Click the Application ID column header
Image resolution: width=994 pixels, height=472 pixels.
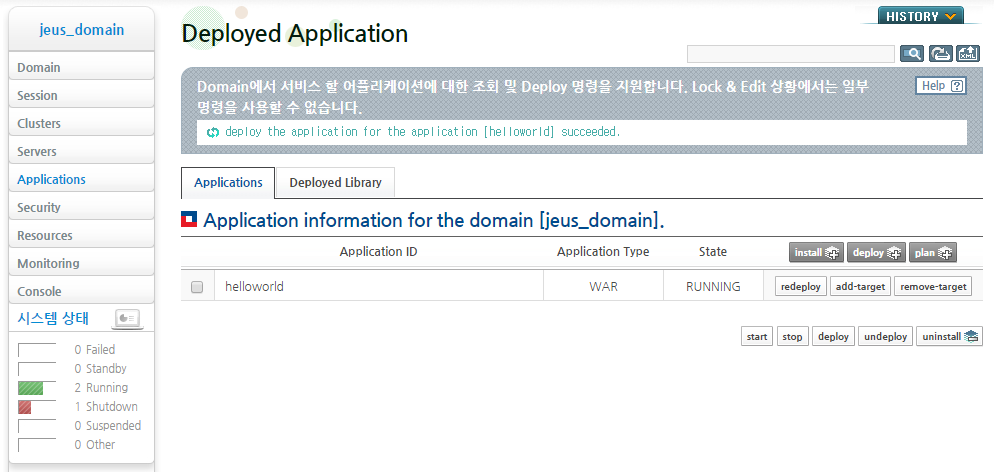click(378, 252)
